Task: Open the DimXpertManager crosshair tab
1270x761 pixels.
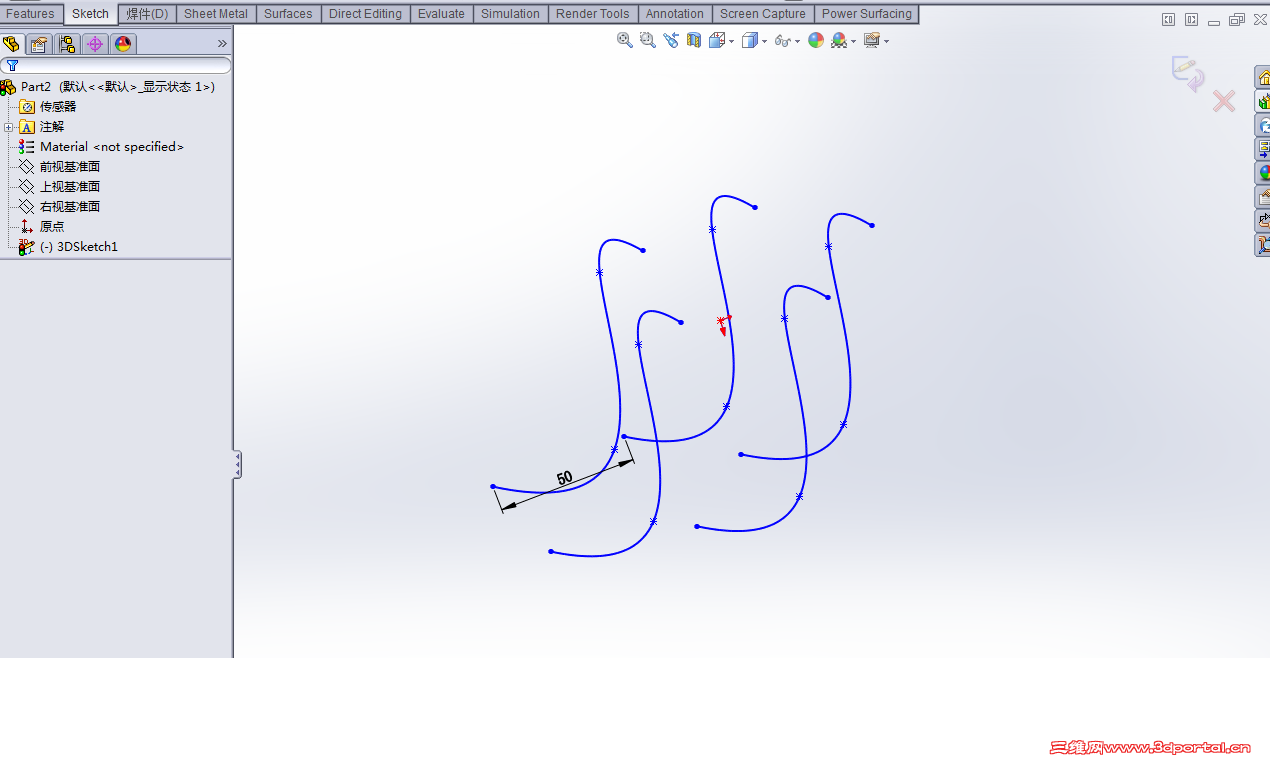Action: (x=95, y=43)
